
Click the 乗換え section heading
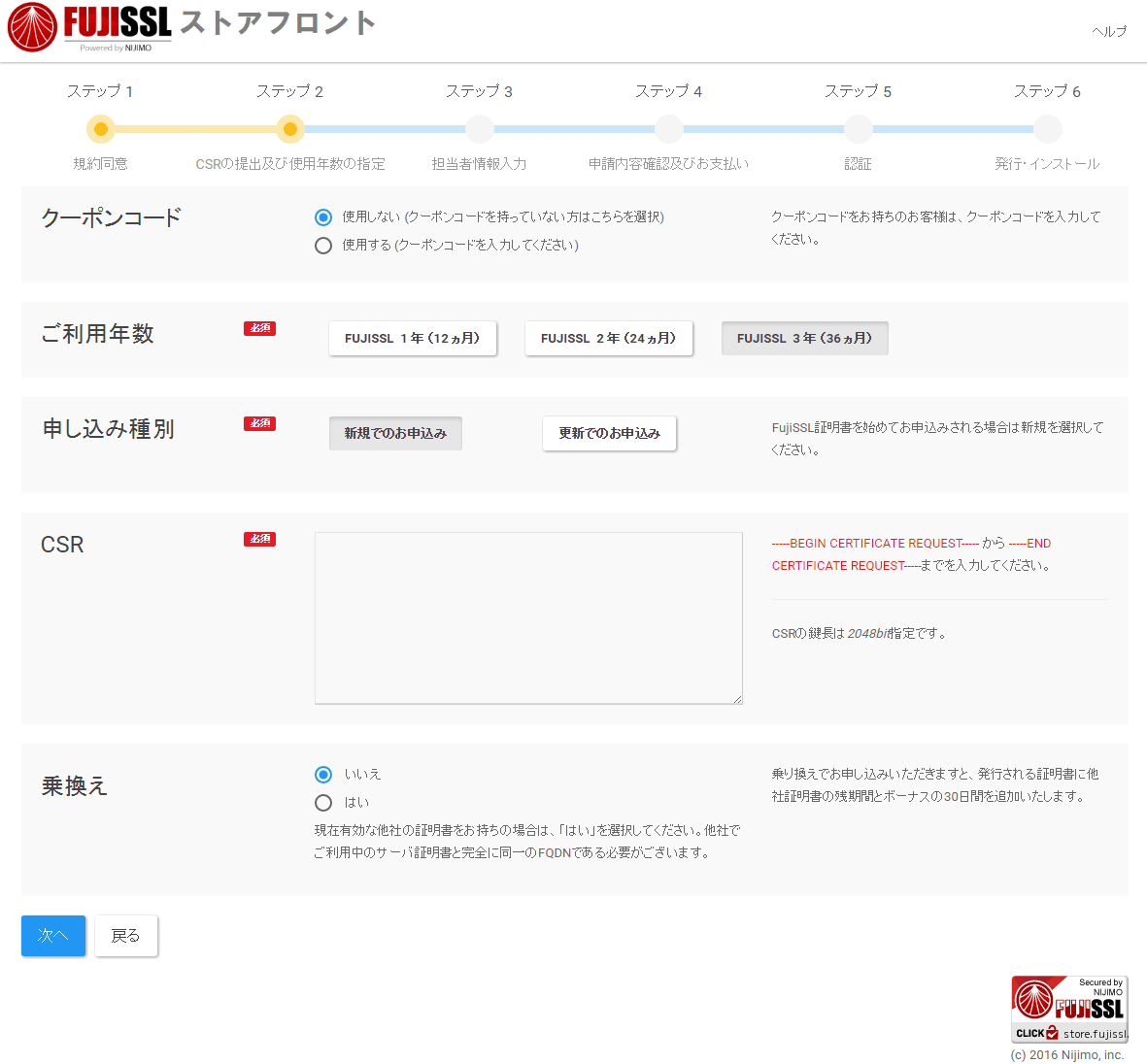pyautogui.click(x=75, y=787)
